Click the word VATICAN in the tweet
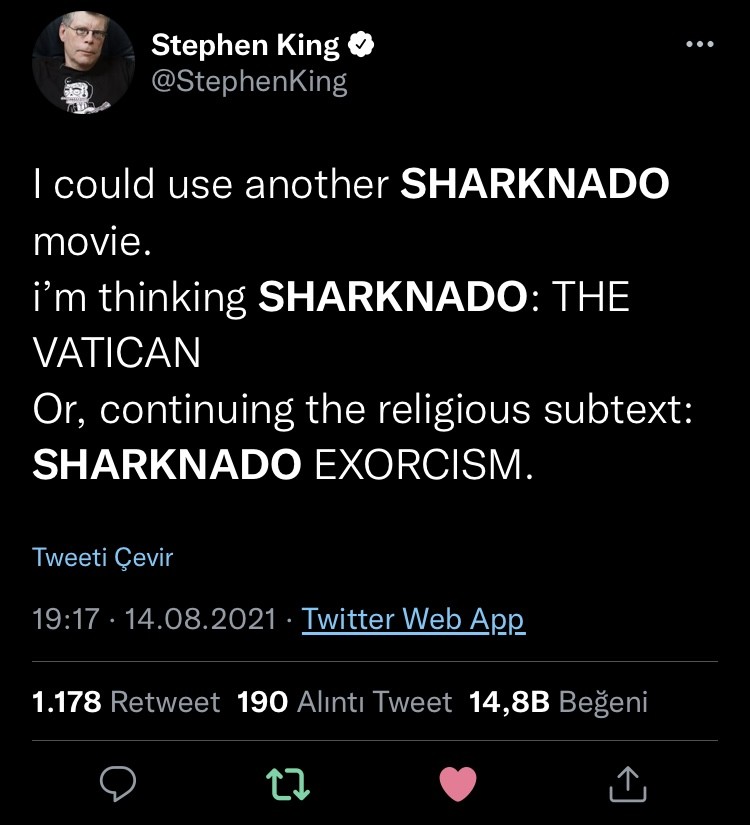 click(x=117, y=351)
